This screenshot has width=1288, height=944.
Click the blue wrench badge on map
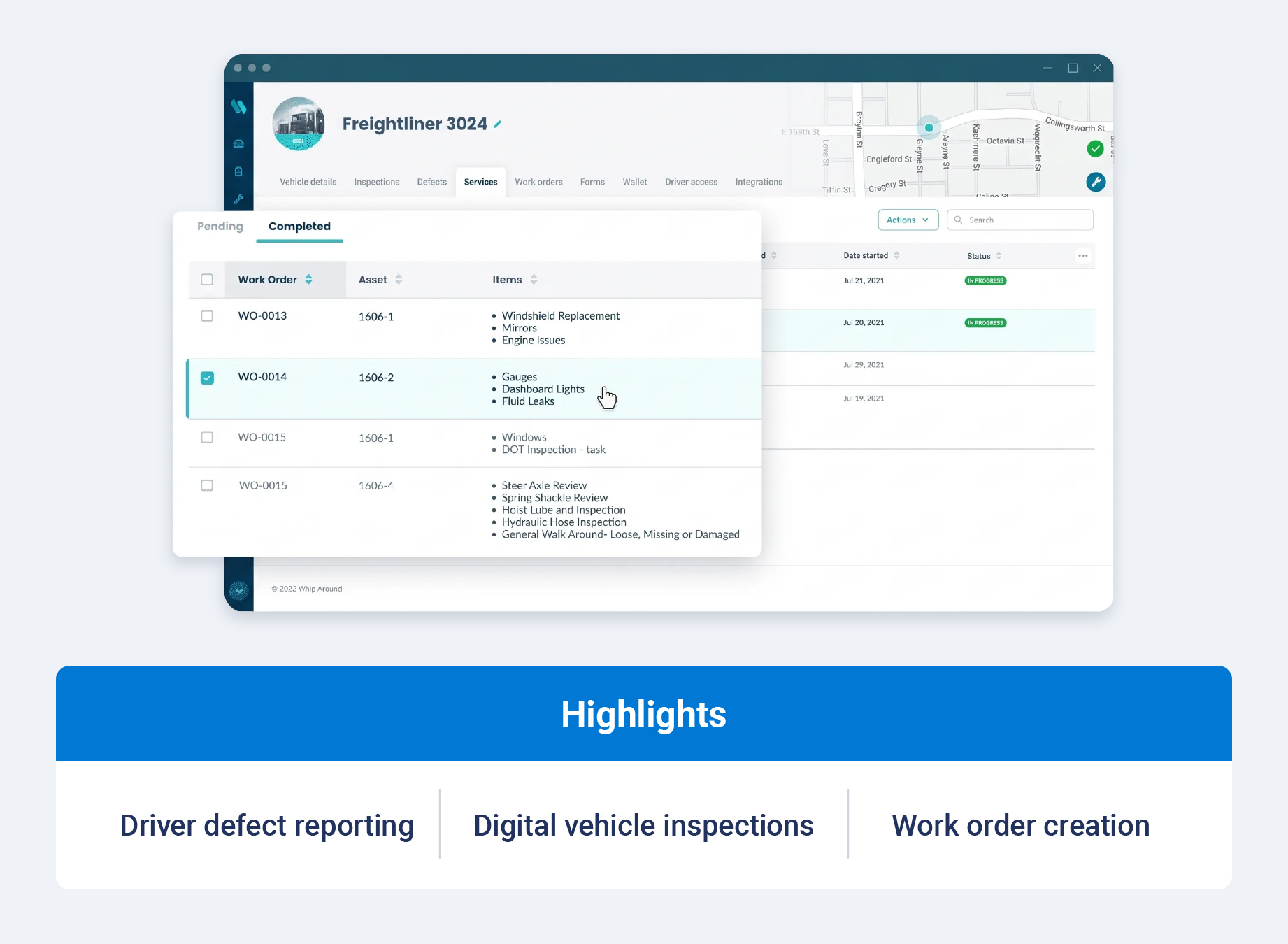point(1096,182)
